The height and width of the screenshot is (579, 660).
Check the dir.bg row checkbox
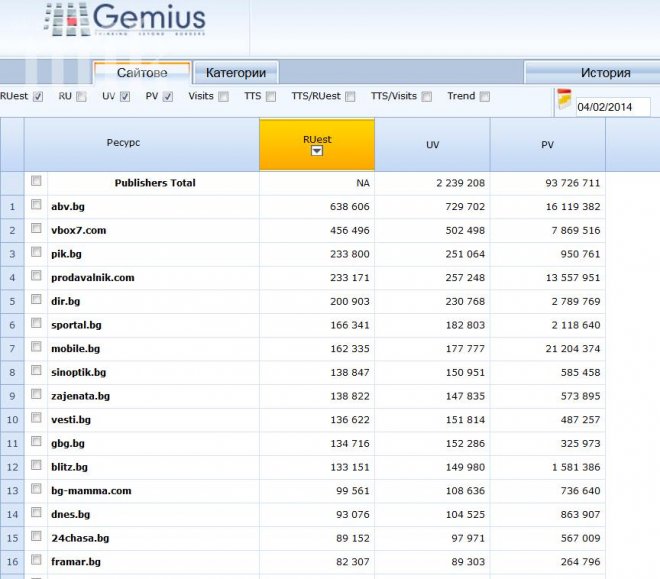(36, 299)
